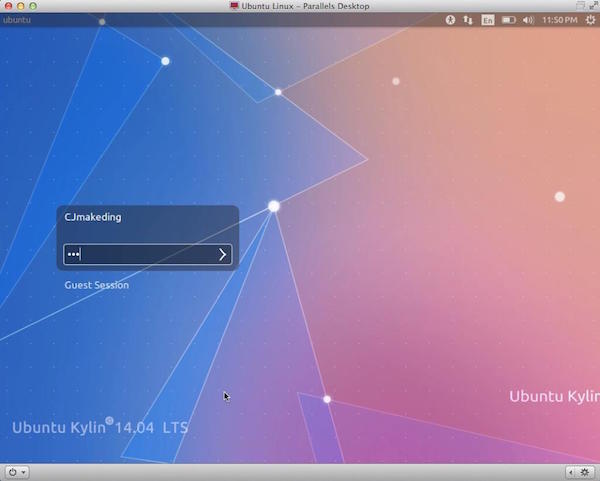Screen dimensions: 600x481
Task: Click the password input field
Action: click(148, 254)
